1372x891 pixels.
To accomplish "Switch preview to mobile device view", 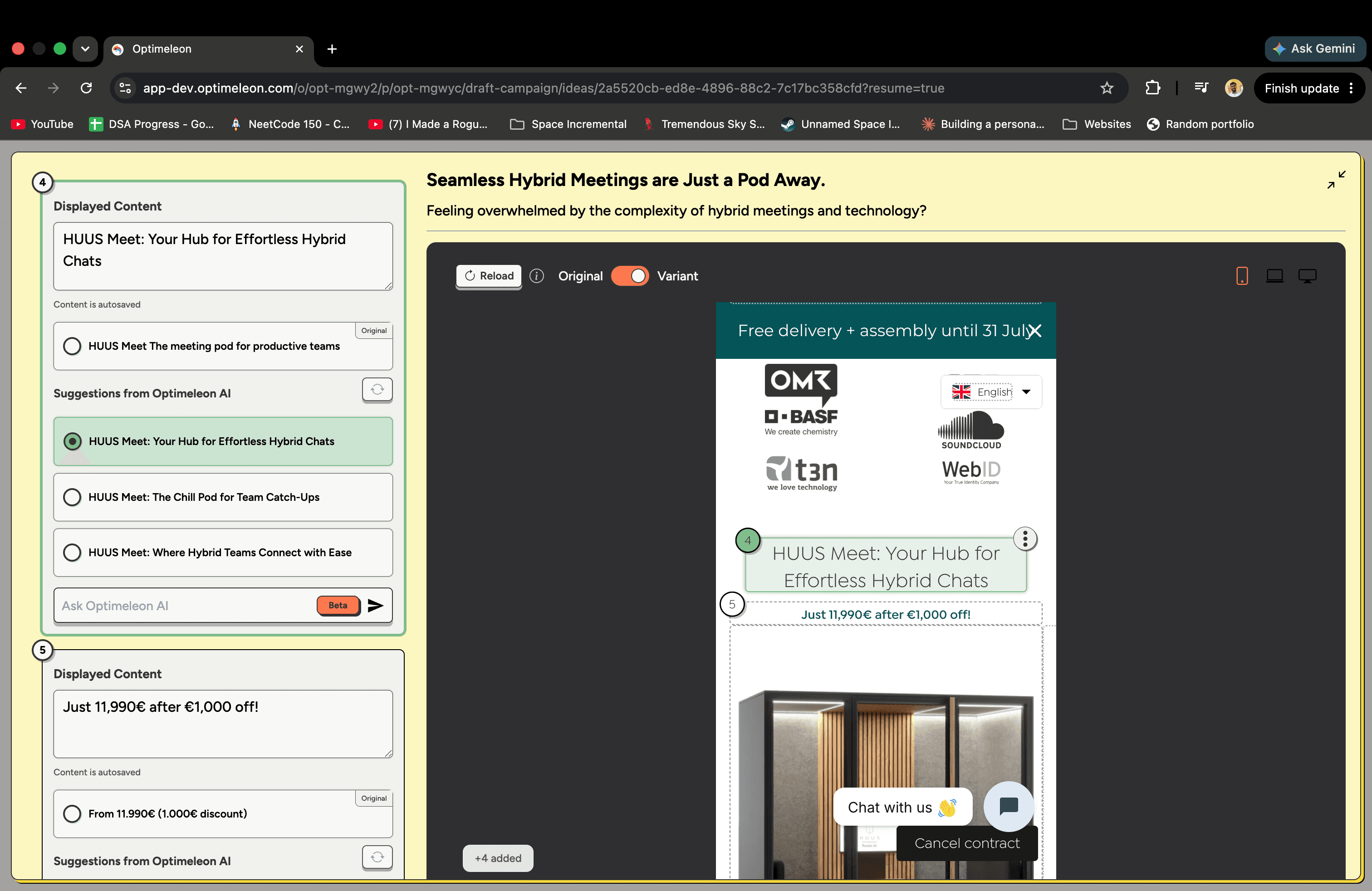I will [1242, 276].
